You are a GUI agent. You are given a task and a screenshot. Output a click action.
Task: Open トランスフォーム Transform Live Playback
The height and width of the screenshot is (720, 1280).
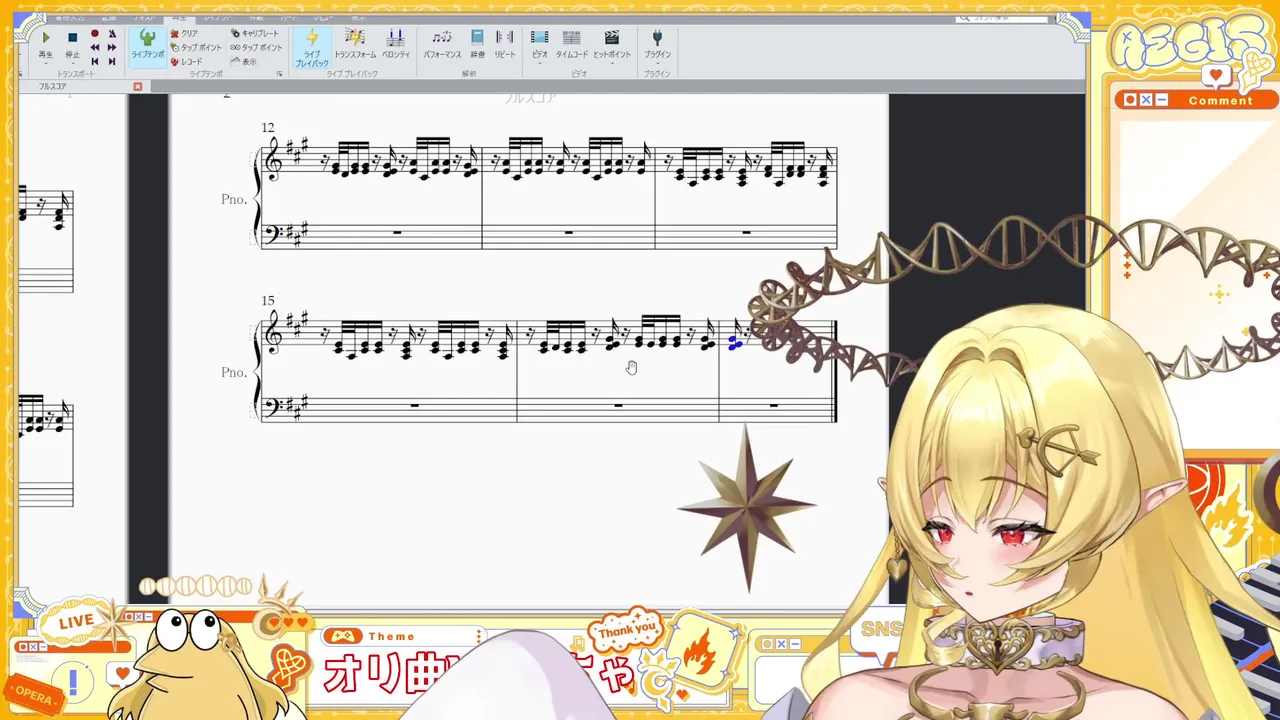355,44
